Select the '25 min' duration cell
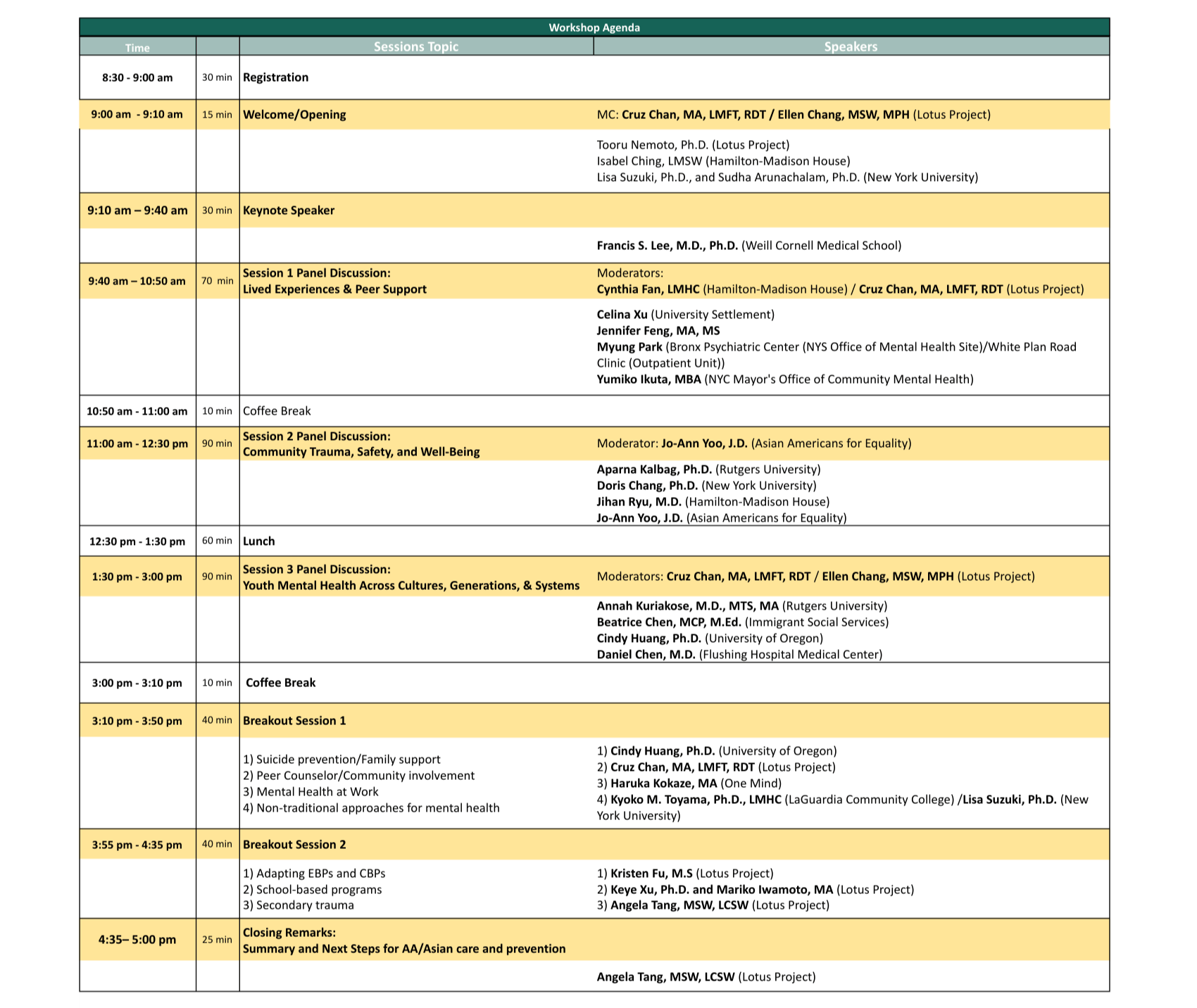The width and height of the screenshot is (1197, 1008). pos(218,940)
